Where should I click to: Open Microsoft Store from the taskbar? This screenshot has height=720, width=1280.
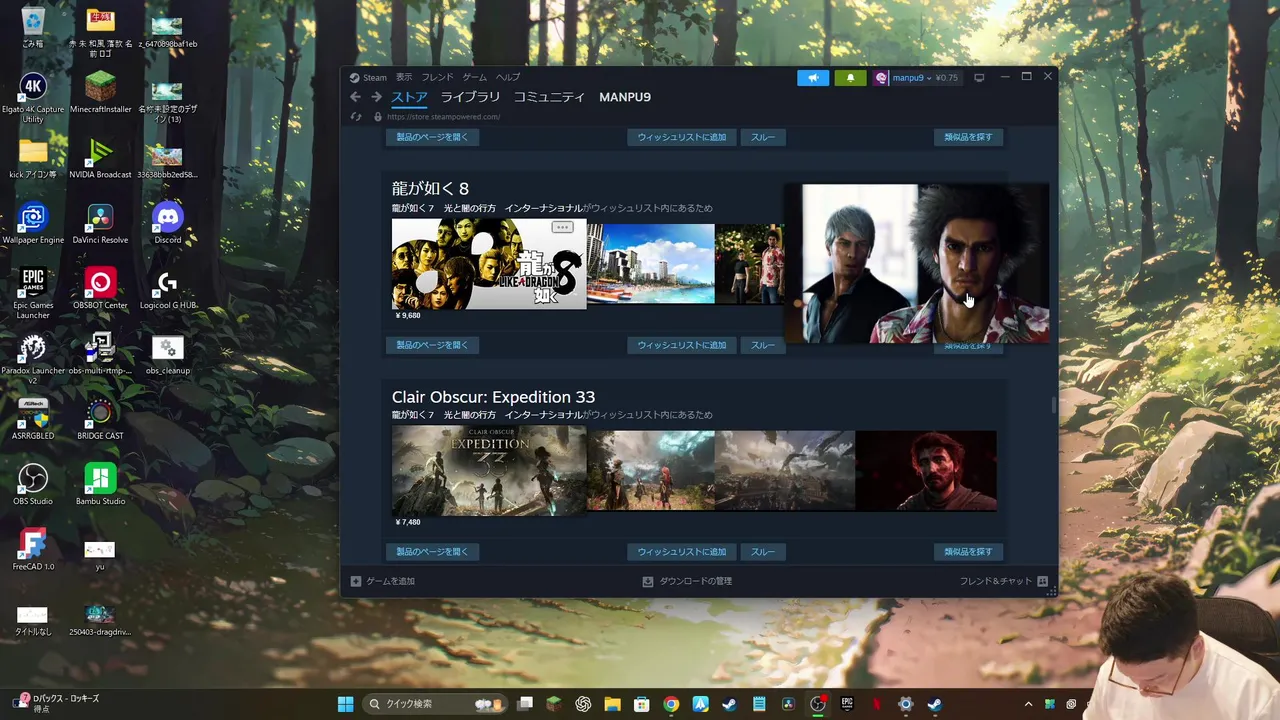click(642, 704)
